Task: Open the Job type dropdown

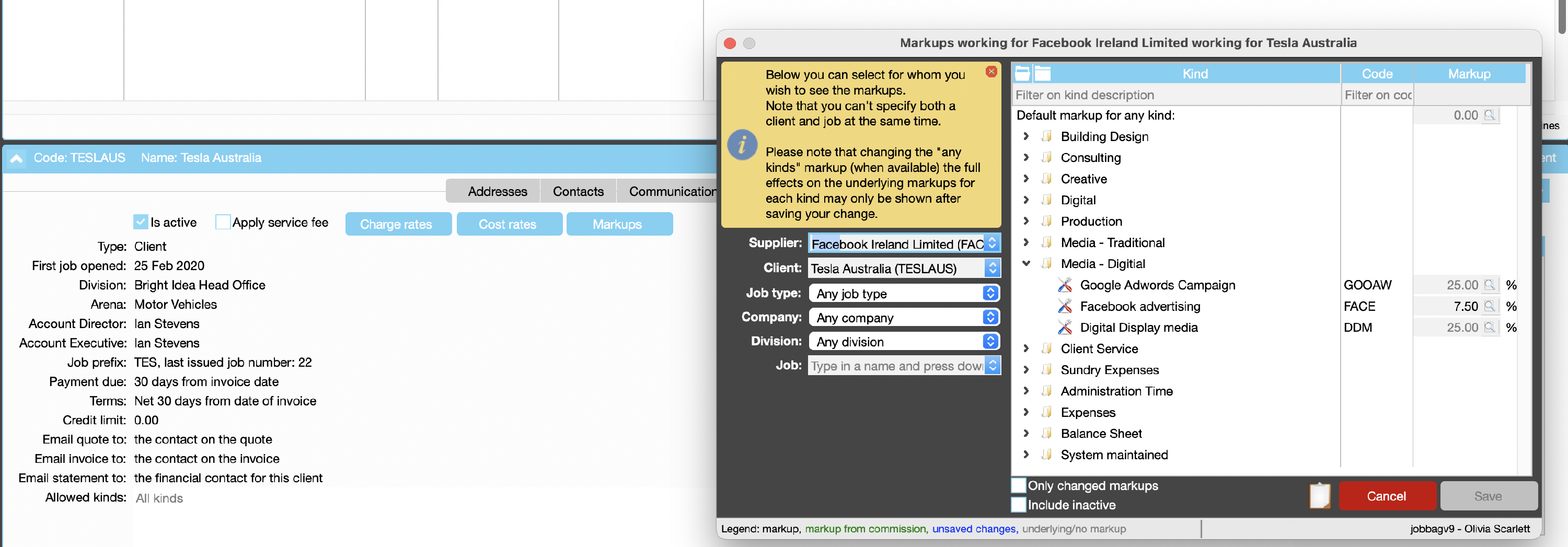Action: point(990,293)
